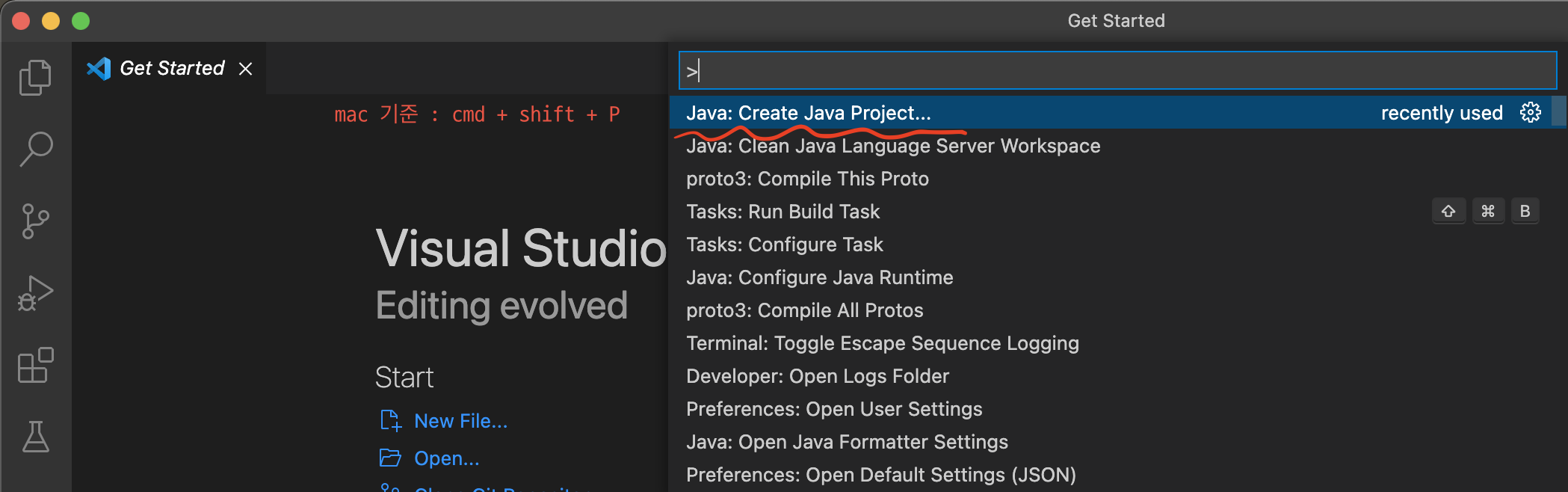Run Tasks: Run Build Task command
This screenshot has height=492, width=1568.
click(x=783, y=212)
